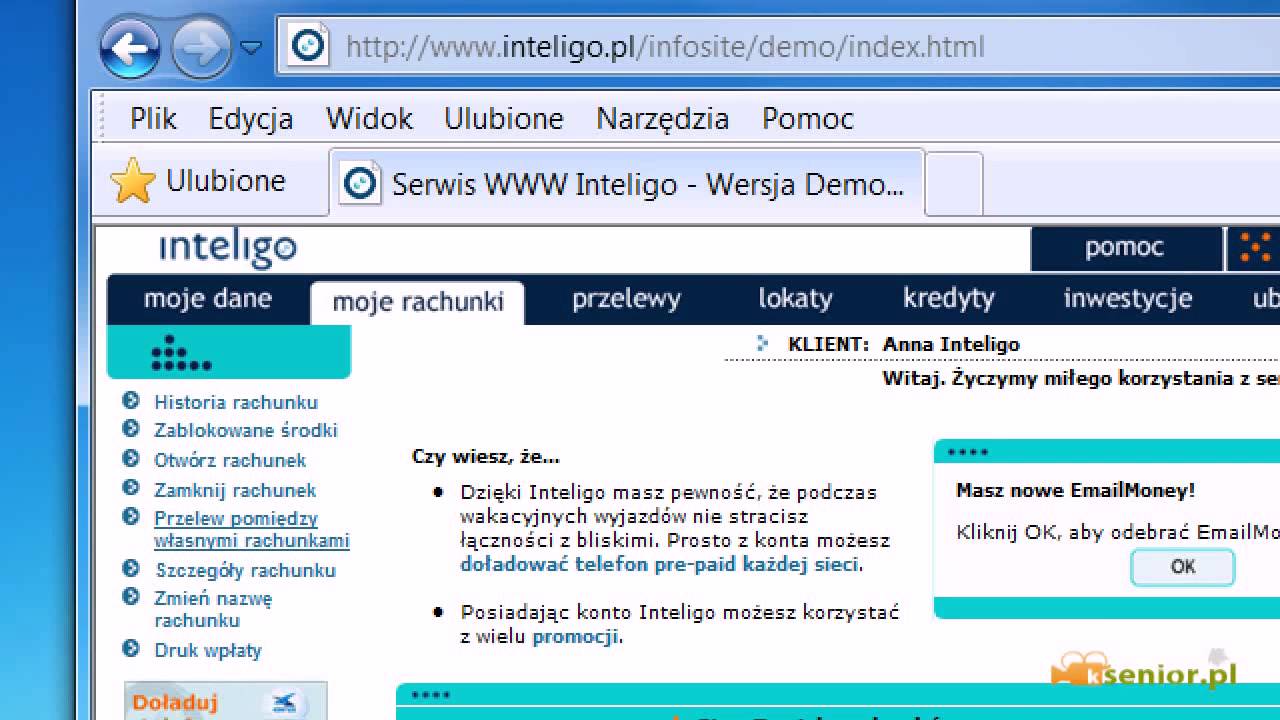The width and height of the screenshot is (1280, 720).
Task: Click the Masz nowe EmailMoney! heading
Action: coord(1075,491)
